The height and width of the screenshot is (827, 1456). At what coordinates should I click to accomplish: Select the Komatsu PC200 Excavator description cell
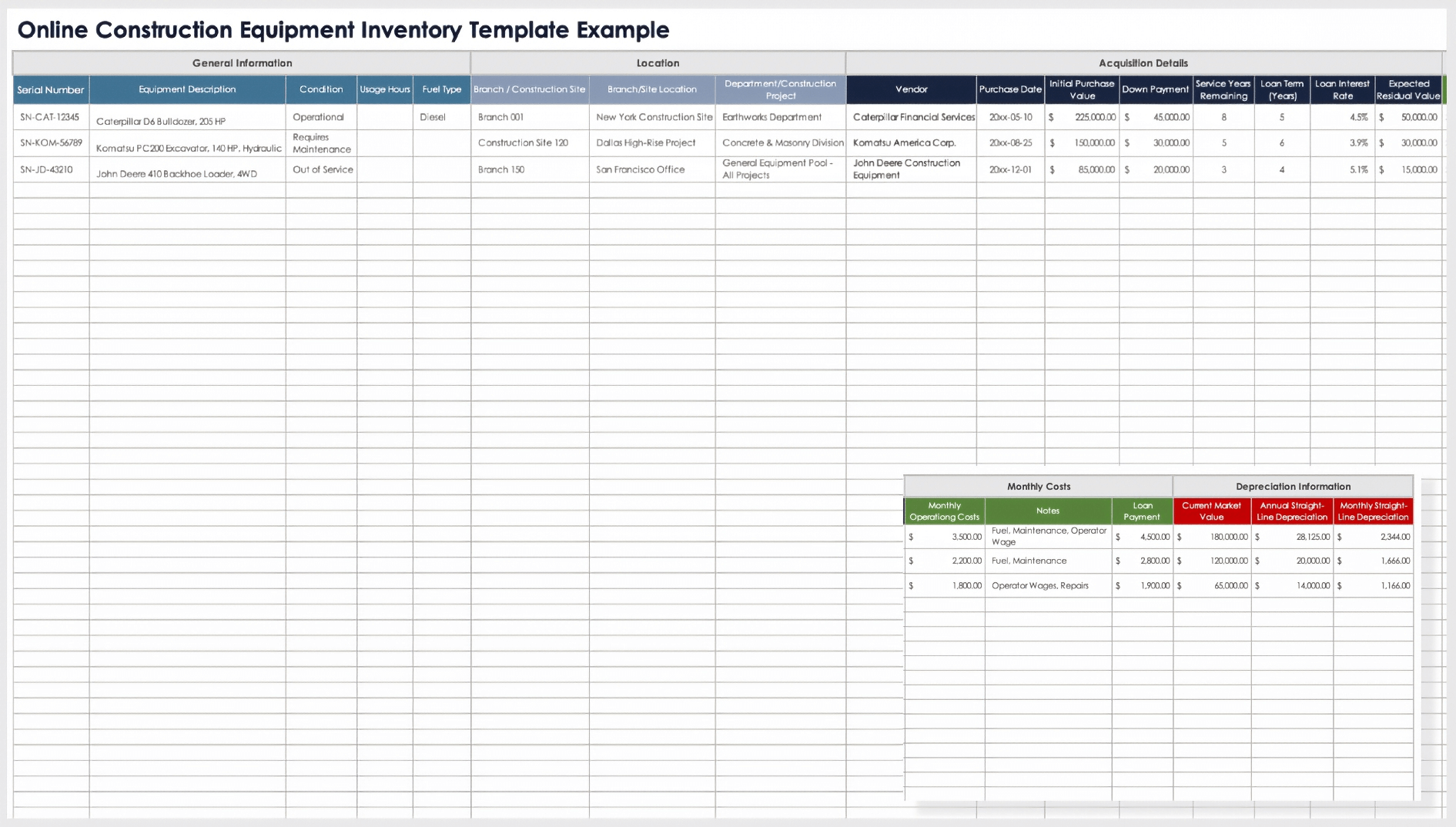(x=188, y=148)
